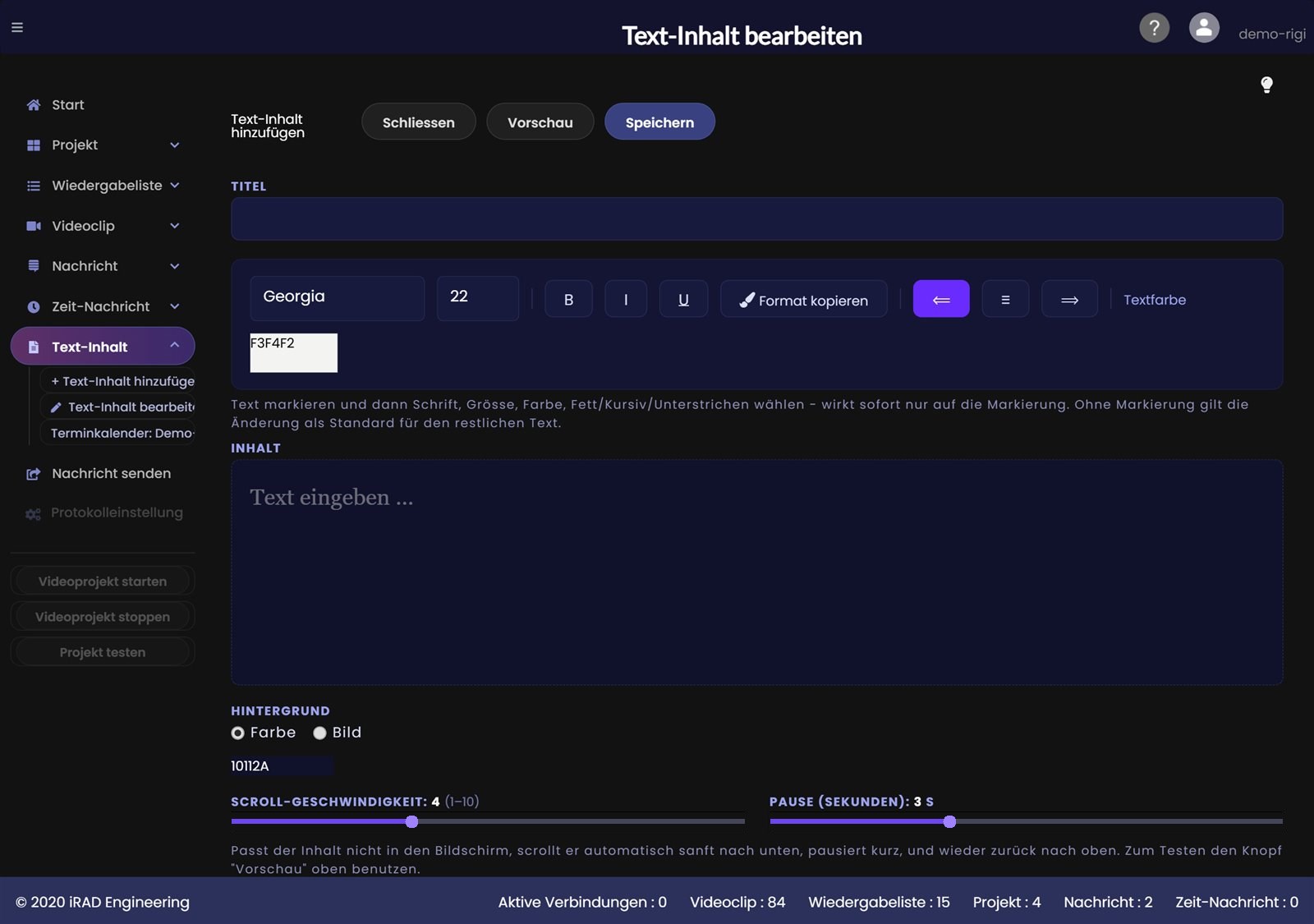Toggle the lightbulb theme icon
The height and width of the screenshot is (924, 1314).
tap(1266, 85)
